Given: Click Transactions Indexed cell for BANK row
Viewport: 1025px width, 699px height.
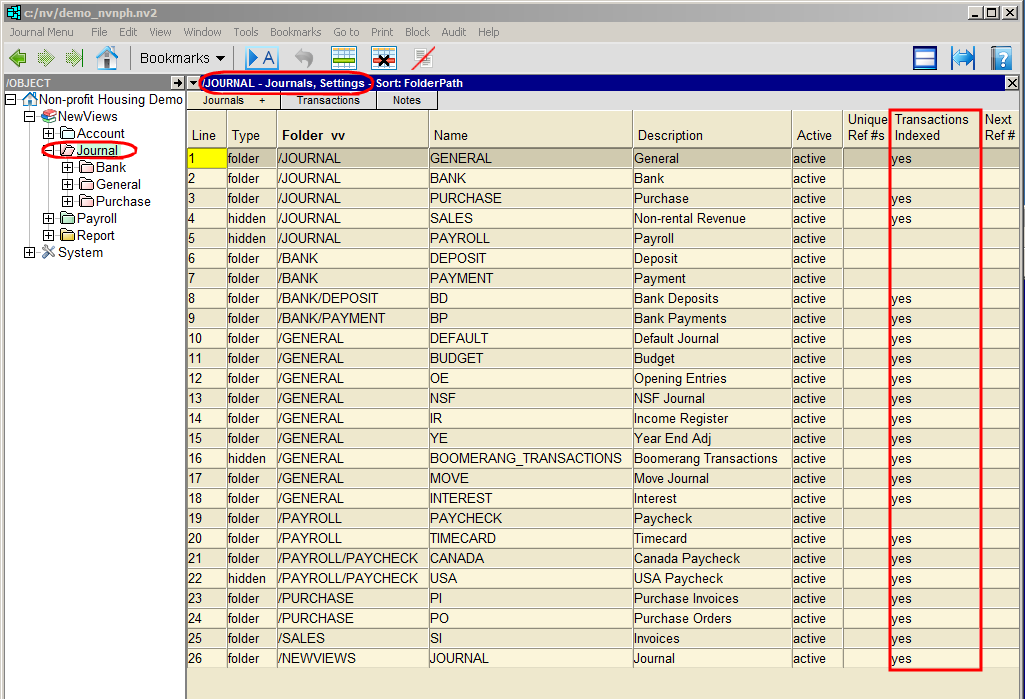Looking at the screenshot, I should [934, 179].
